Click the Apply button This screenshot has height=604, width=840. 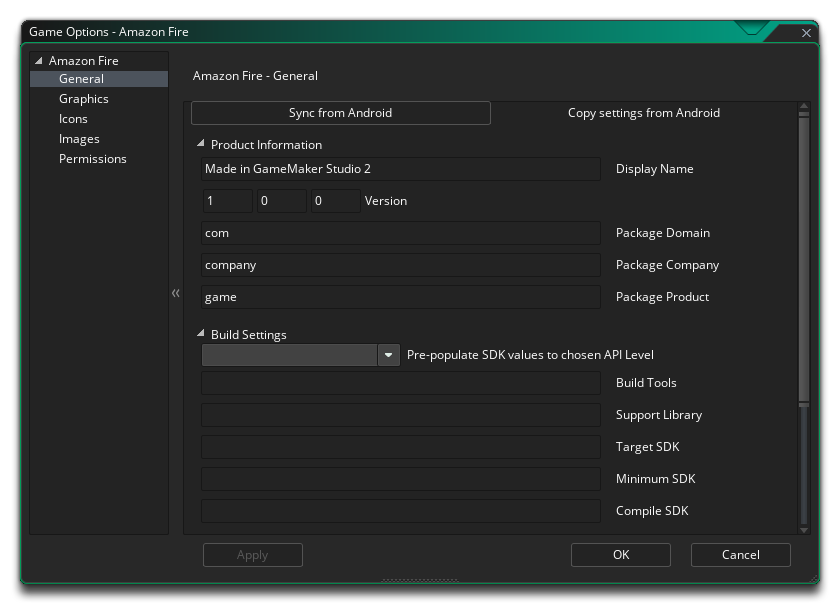click(252, 555)
